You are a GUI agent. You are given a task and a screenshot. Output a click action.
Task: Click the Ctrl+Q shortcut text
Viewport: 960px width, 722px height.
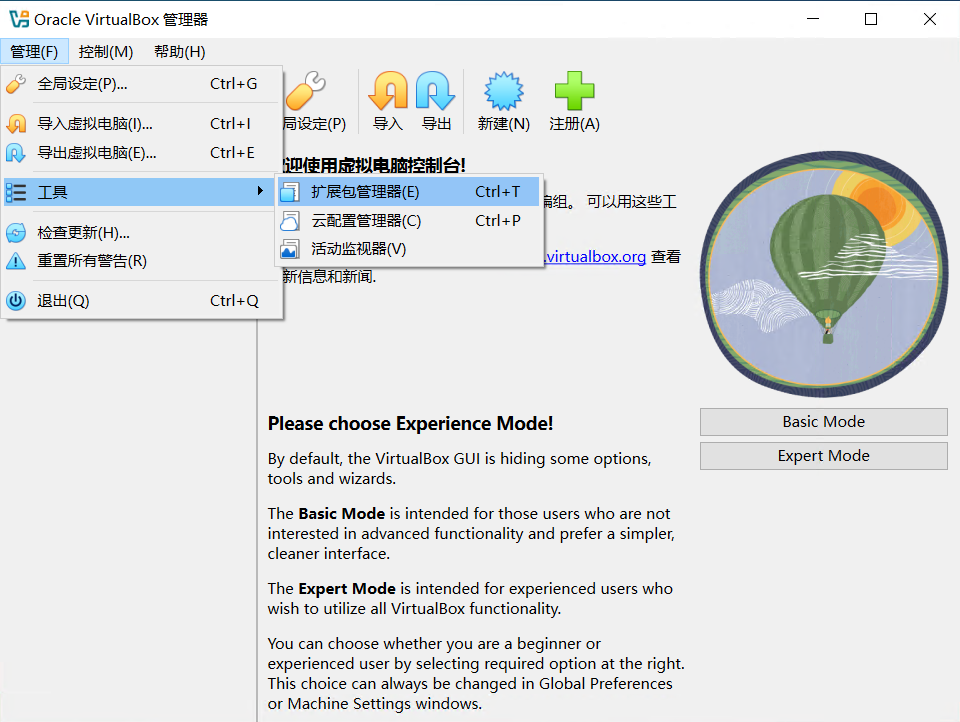coord(234,301)
